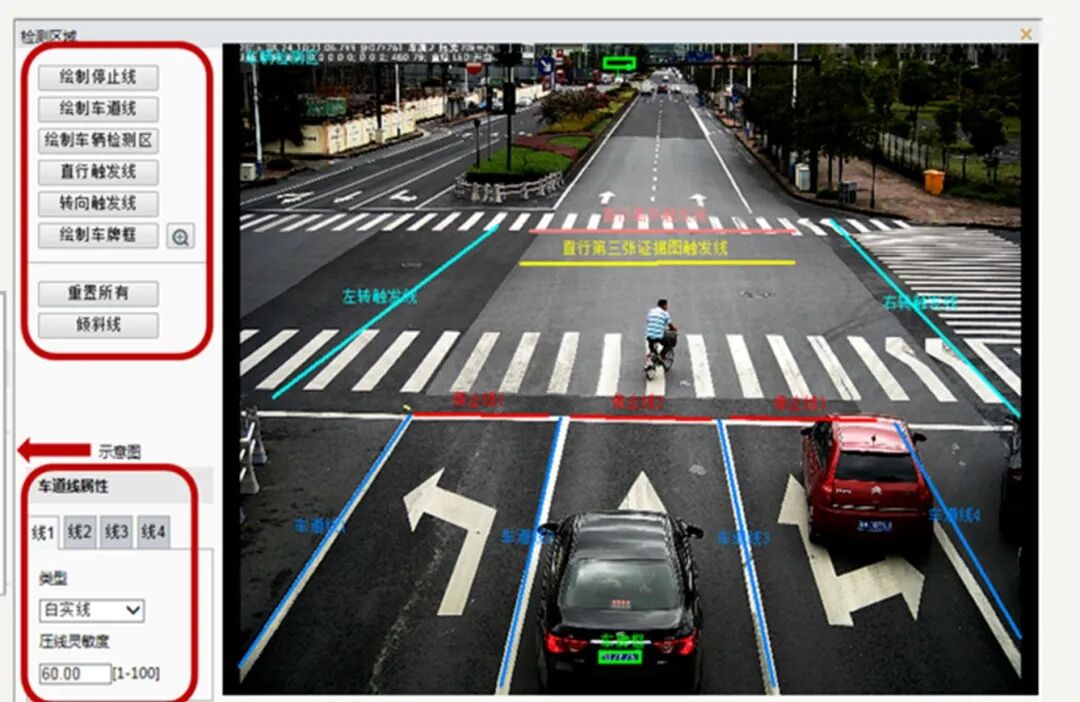This screenshot has height=702, width=1080.
Task: Click the 车道线属性 panel header
Action: click(73, 486)
